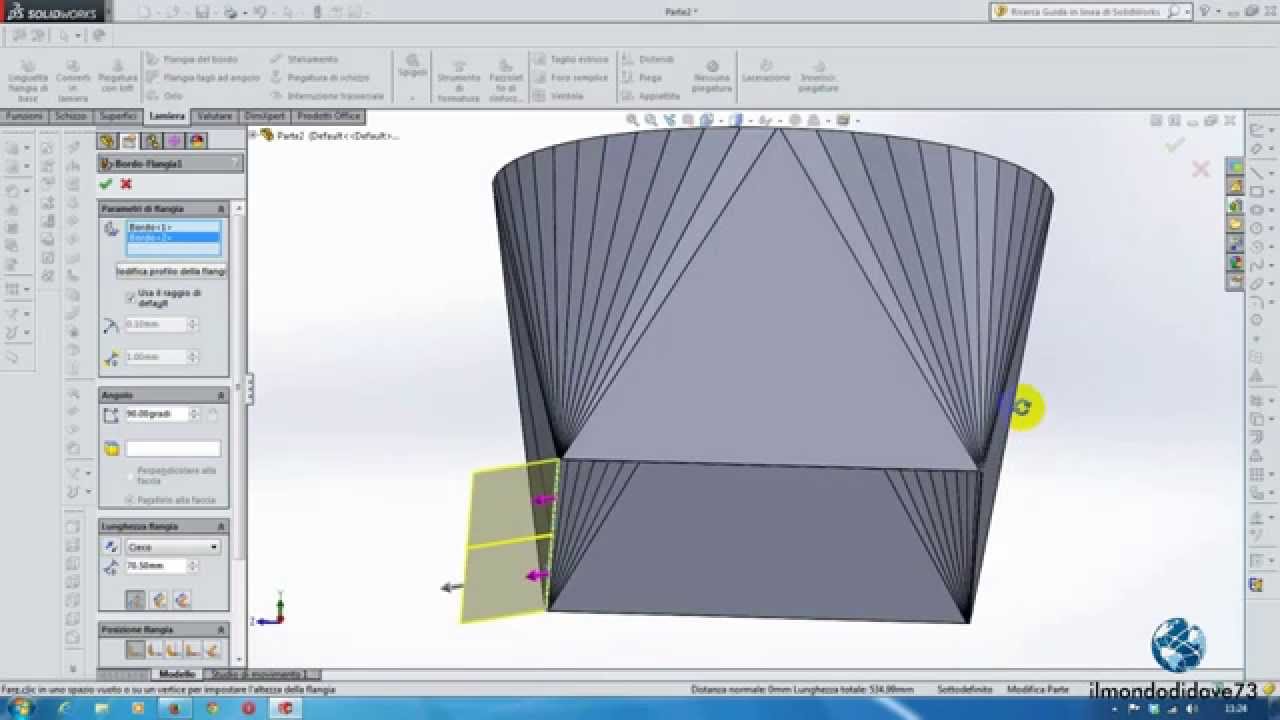Select 'Perpendicolare alla faccia' radio option
The height and width of the screenshot is (720, 1280).
tap(130, 476)
